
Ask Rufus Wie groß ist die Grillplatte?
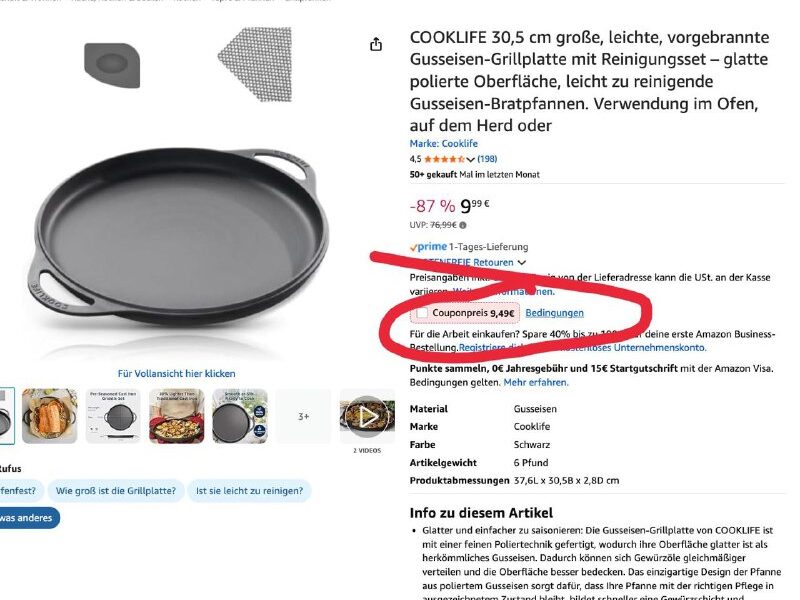pos(116,491)
